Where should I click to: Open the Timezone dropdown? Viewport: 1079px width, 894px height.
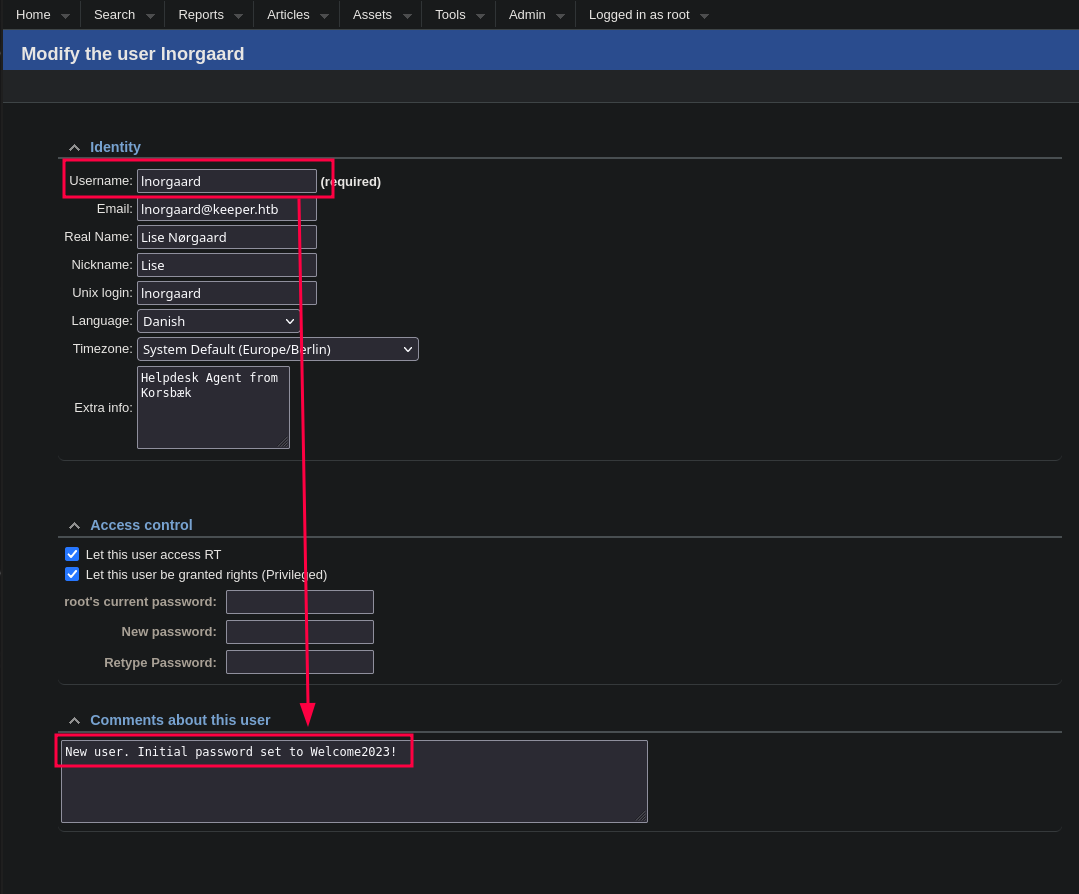(x=277, y=349)
